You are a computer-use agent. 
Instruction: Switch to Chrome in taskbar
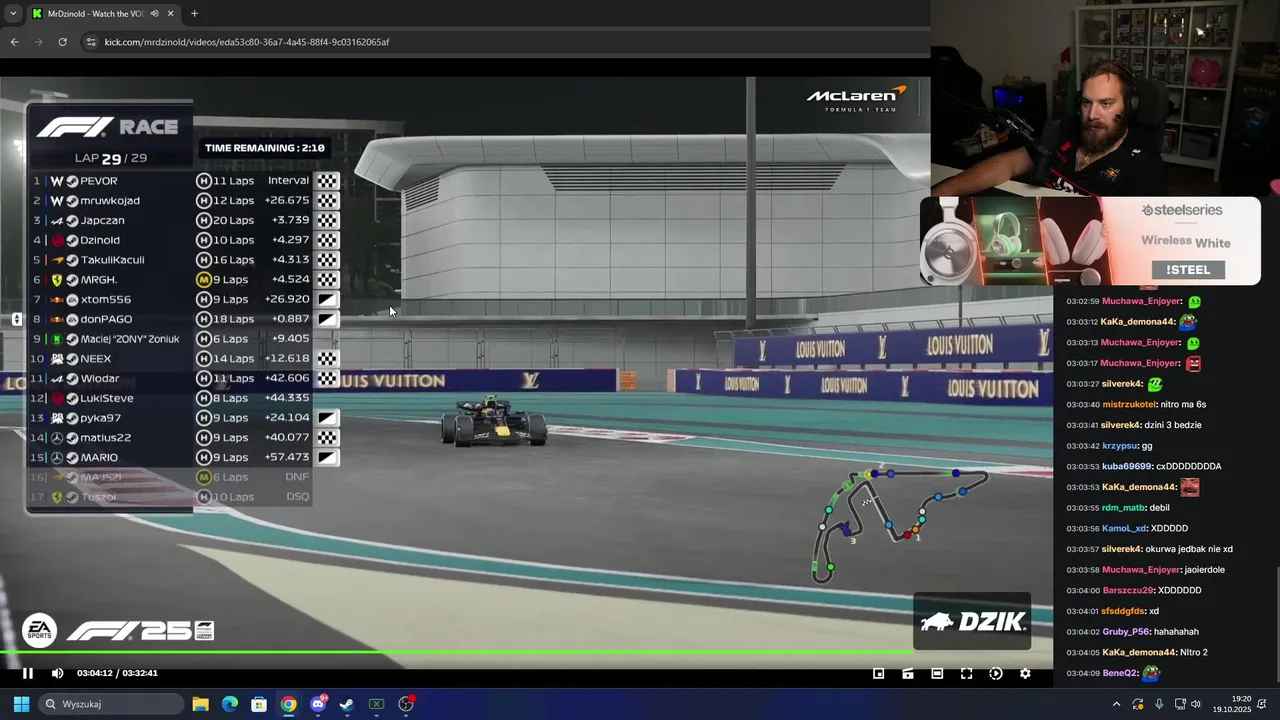tap(288, 704)
